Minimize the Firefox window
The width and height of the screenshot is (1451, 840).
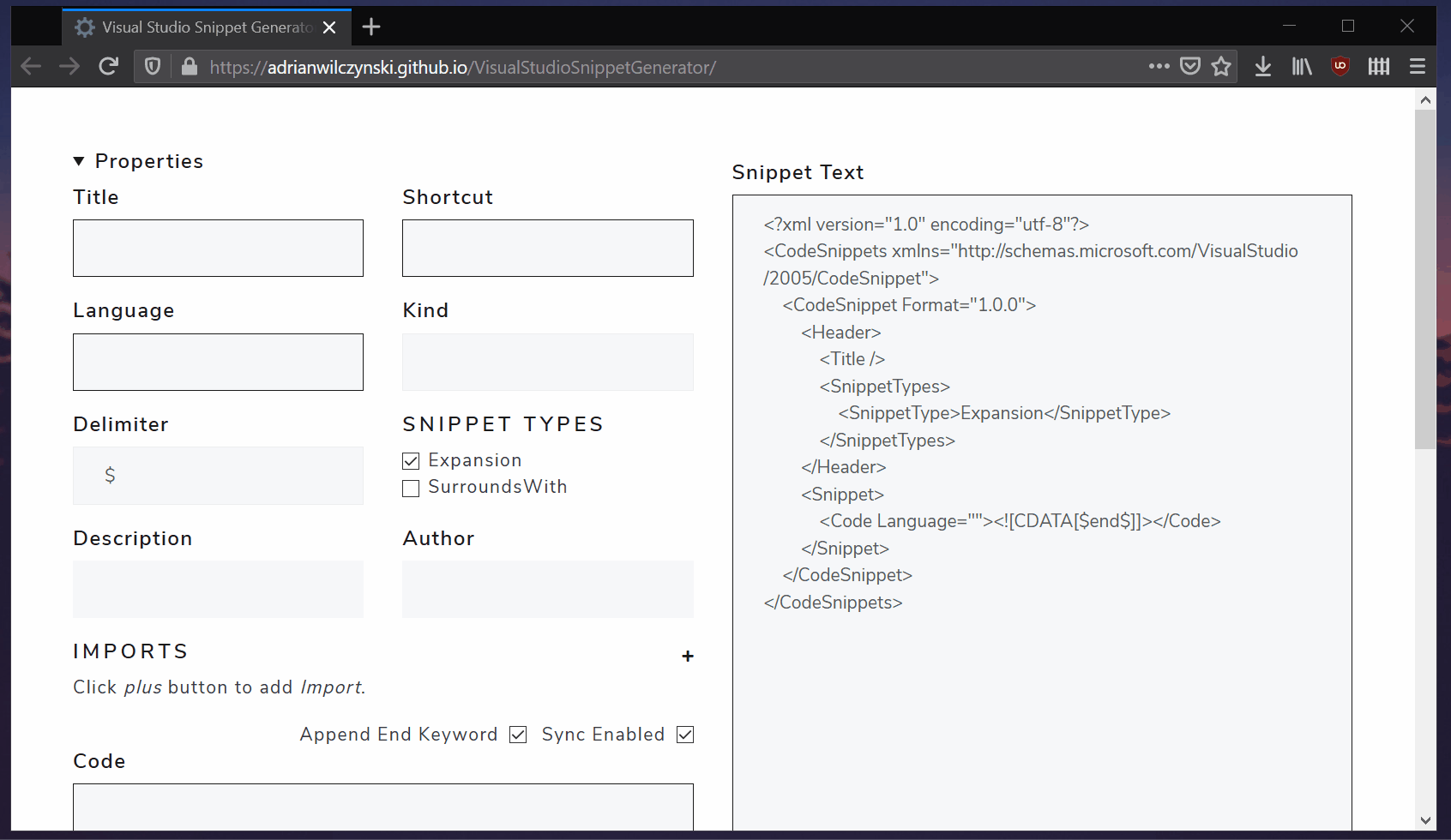(x=1289, y=26)
